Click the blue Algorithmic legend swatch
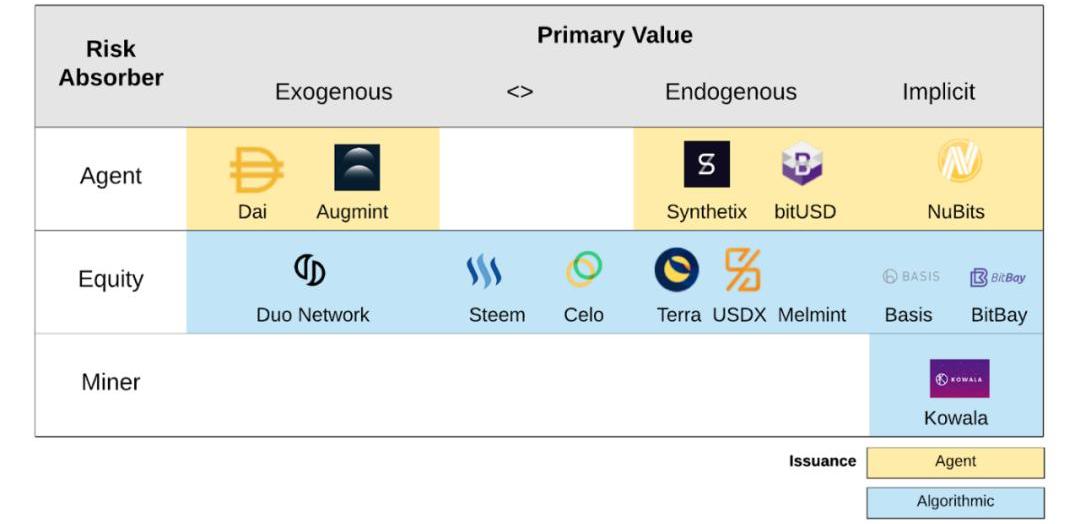 955,503
